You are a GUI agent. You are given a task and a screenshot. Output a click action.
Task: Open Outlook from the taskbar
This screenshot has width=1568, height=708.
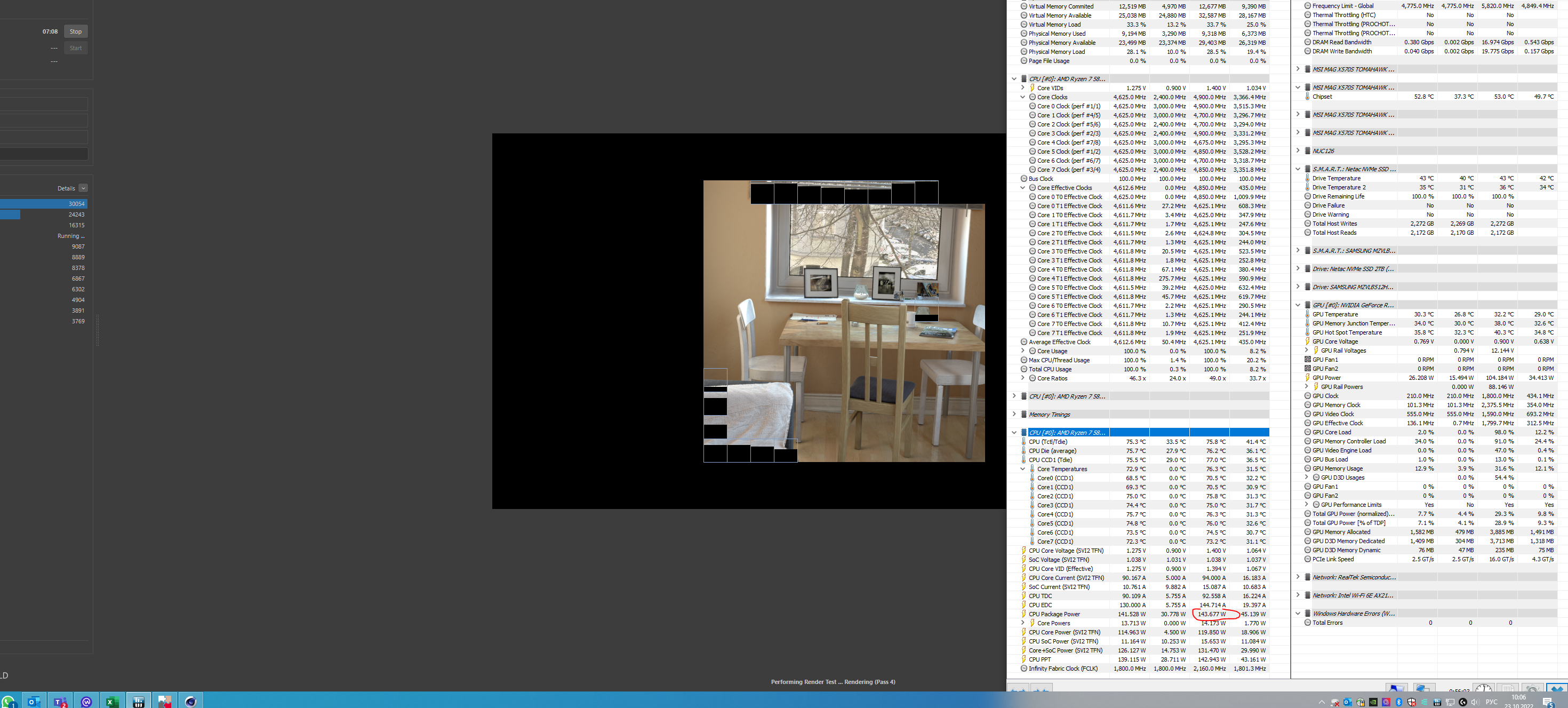coord(34,702)
